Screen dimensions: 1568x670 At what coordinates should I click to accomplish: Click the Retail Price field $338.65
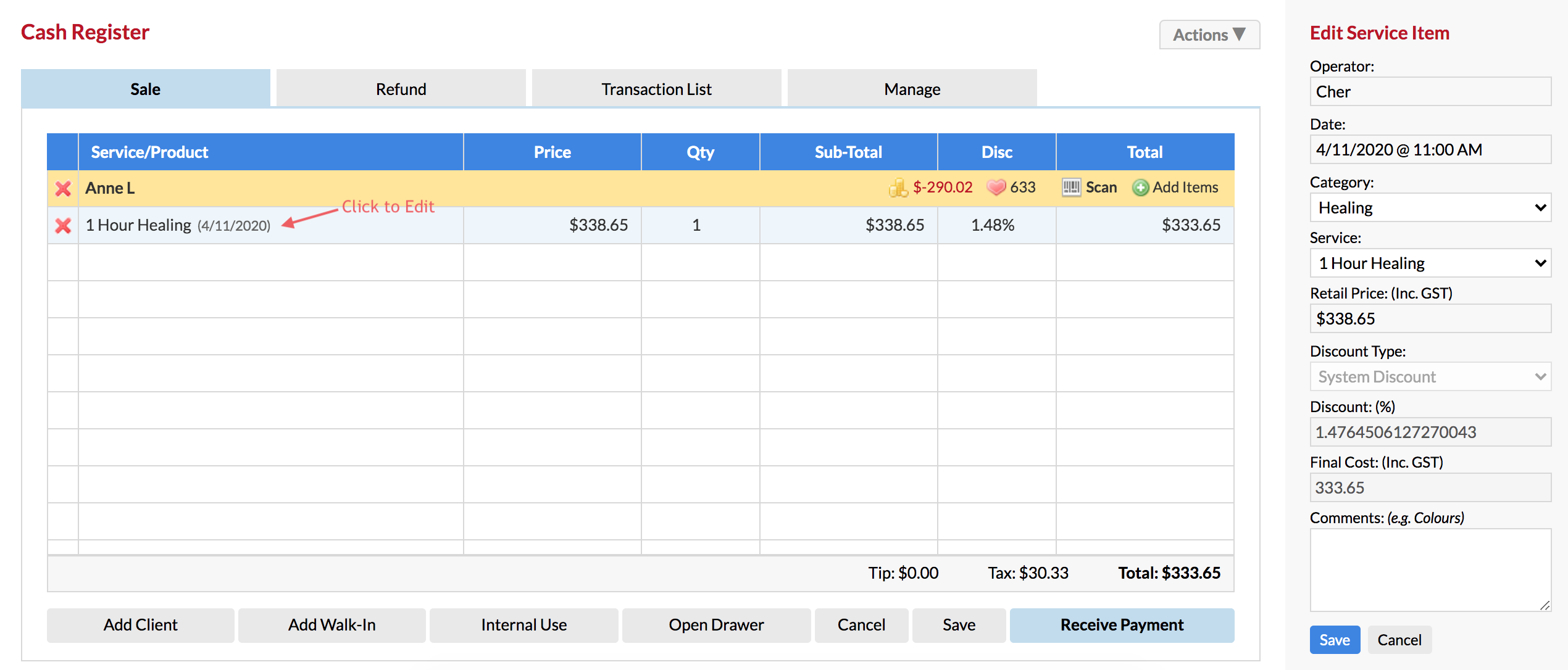pyautogui.click(x=1430, y=319)
